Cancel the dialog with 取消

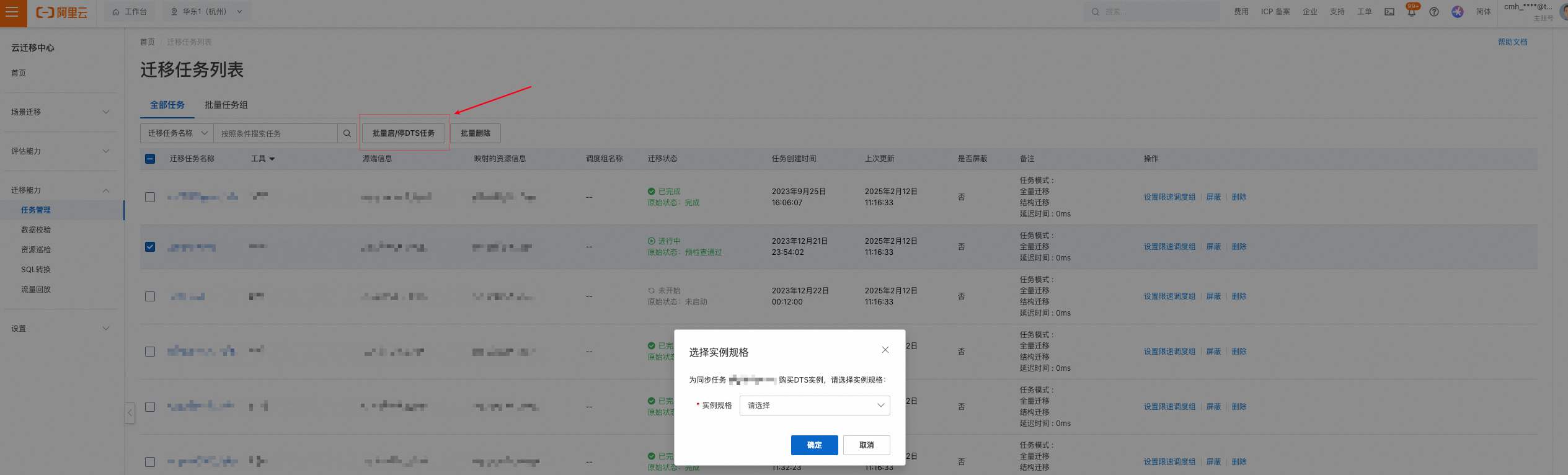point(867,445)
